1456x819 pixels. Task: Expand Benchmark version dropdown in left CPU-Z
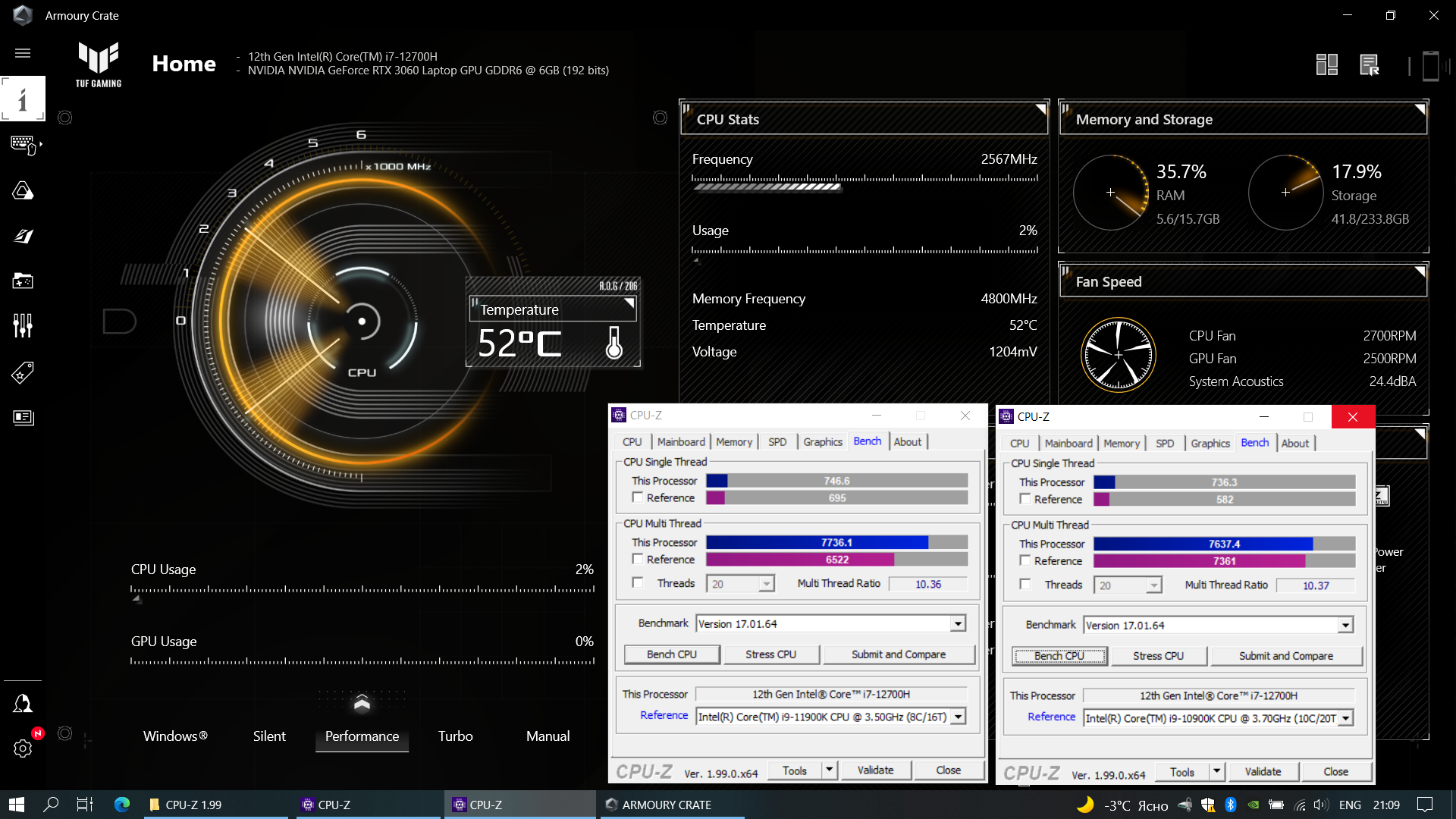coord(958,623)
